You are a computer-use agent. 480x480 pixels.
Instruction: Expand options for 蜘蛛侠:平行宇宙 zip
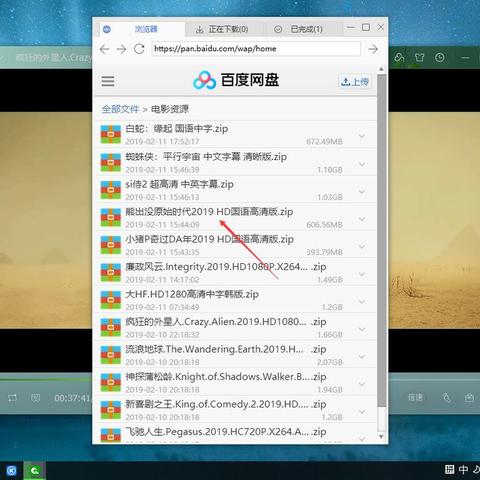[362, 164]
